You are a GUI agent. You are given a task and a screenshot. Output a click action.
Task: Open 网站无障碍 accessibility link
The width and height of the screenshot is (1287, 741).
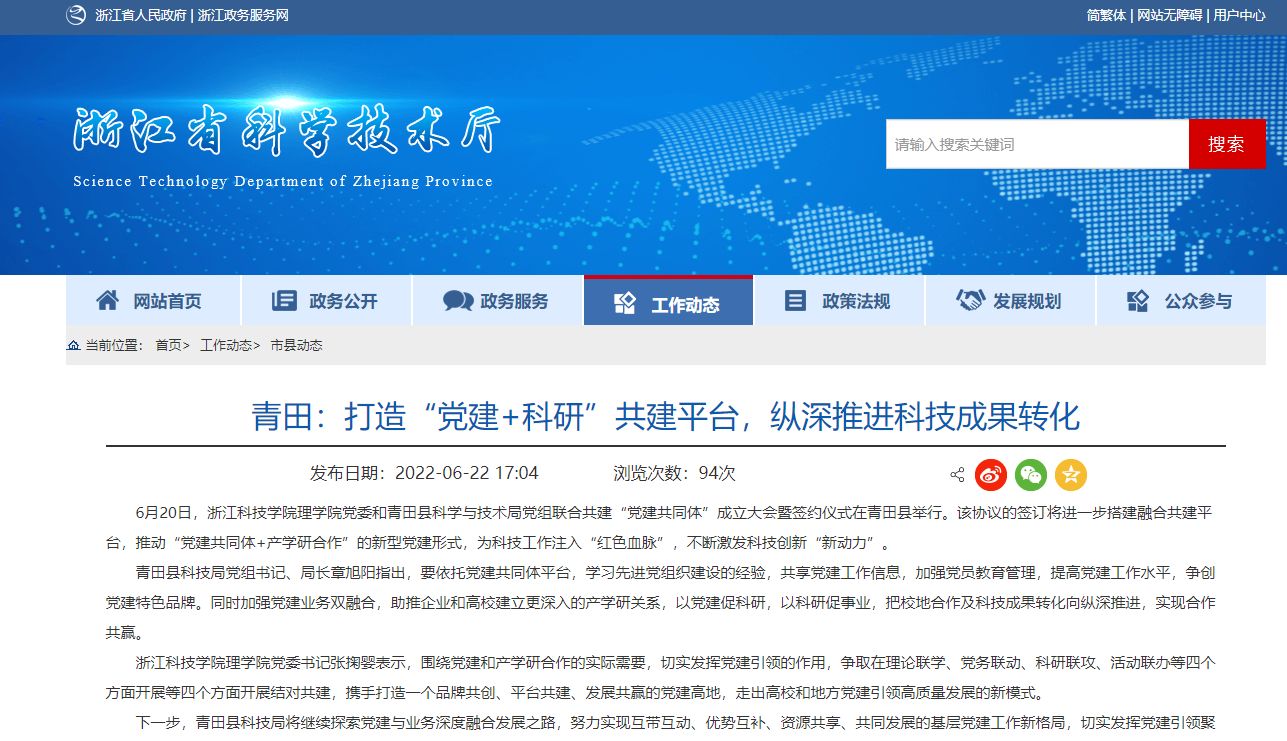click(1169, 15)
